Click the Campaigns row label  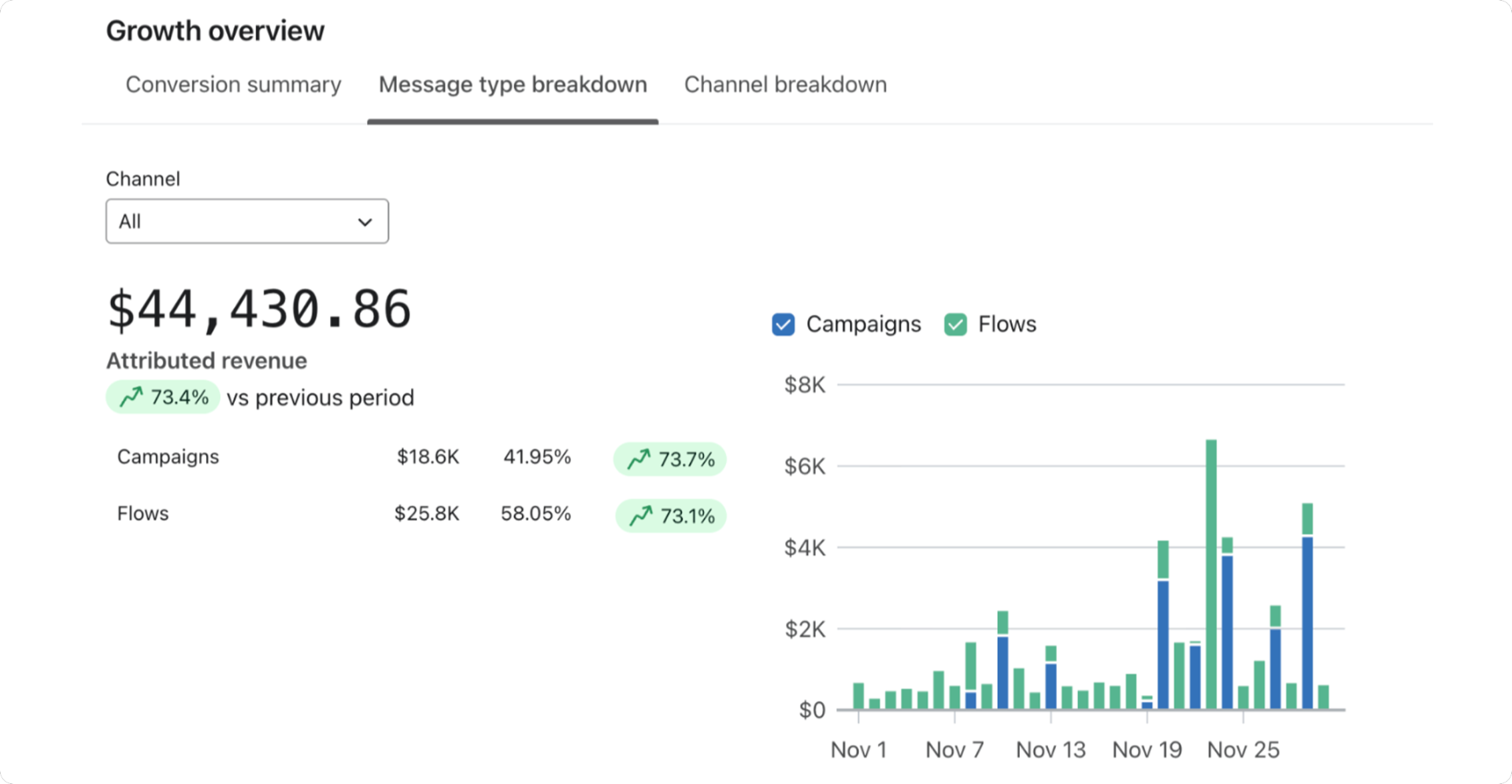(168, 457)
